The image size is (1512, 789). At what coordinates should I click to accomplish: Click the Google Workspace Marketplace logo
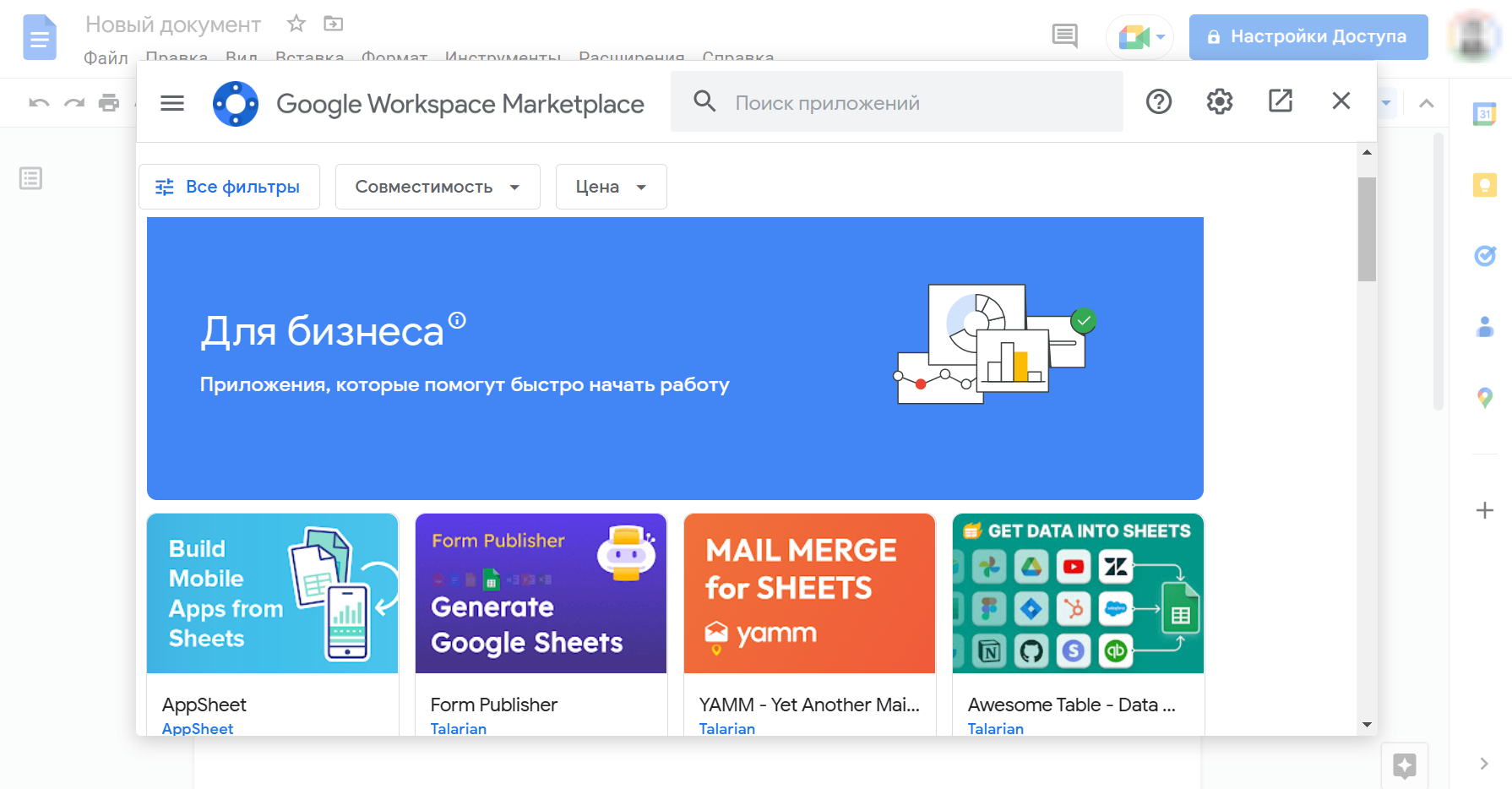click(x=236, y=104)
